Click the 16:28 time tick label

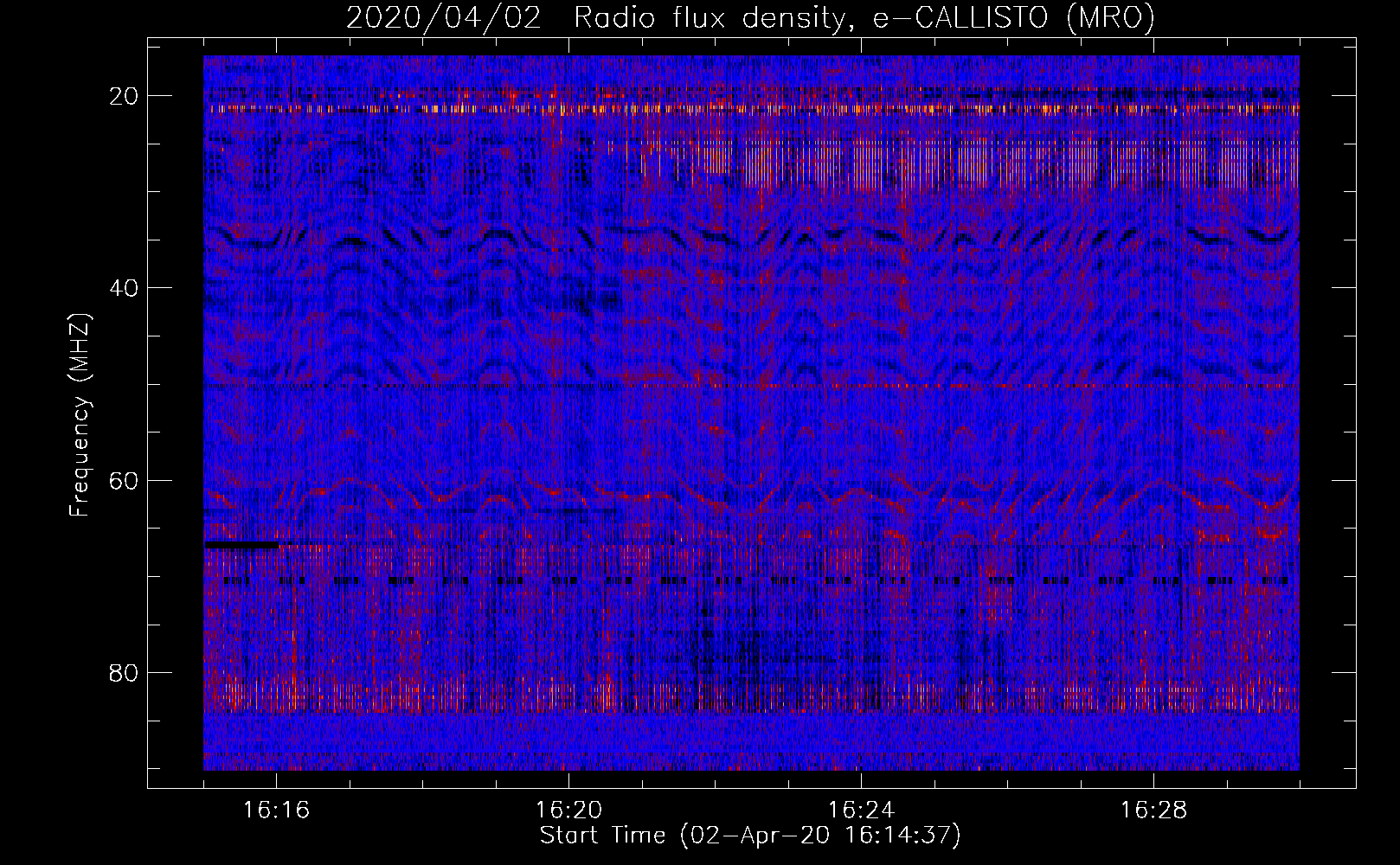pos(1154,810)
